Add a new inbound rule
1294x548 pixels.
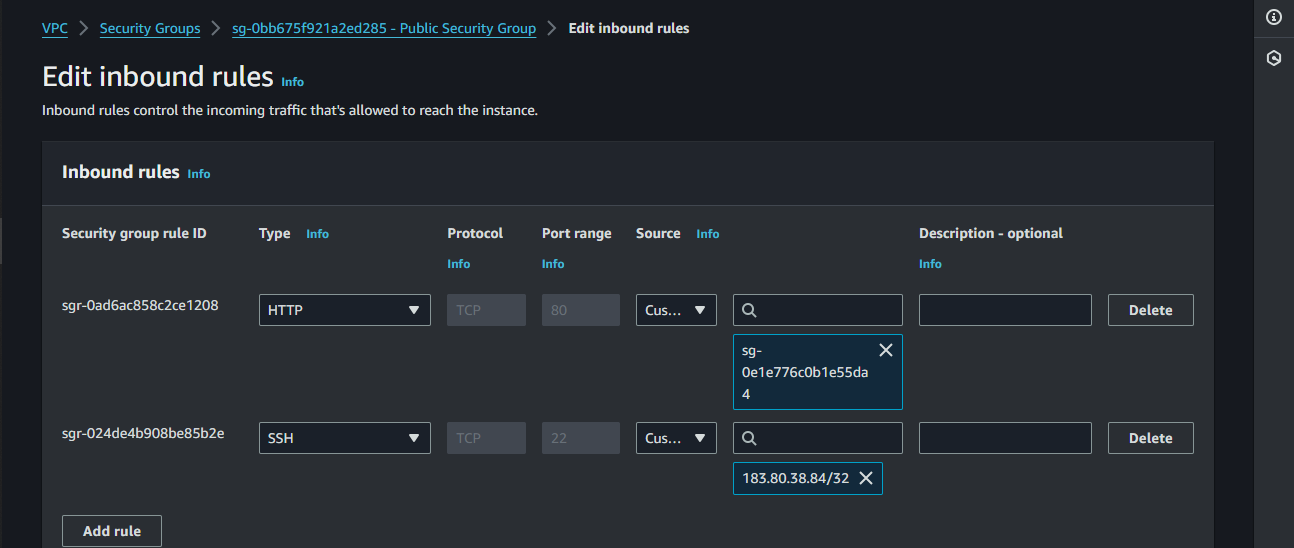pyautogui.click(x=112, y=531)
